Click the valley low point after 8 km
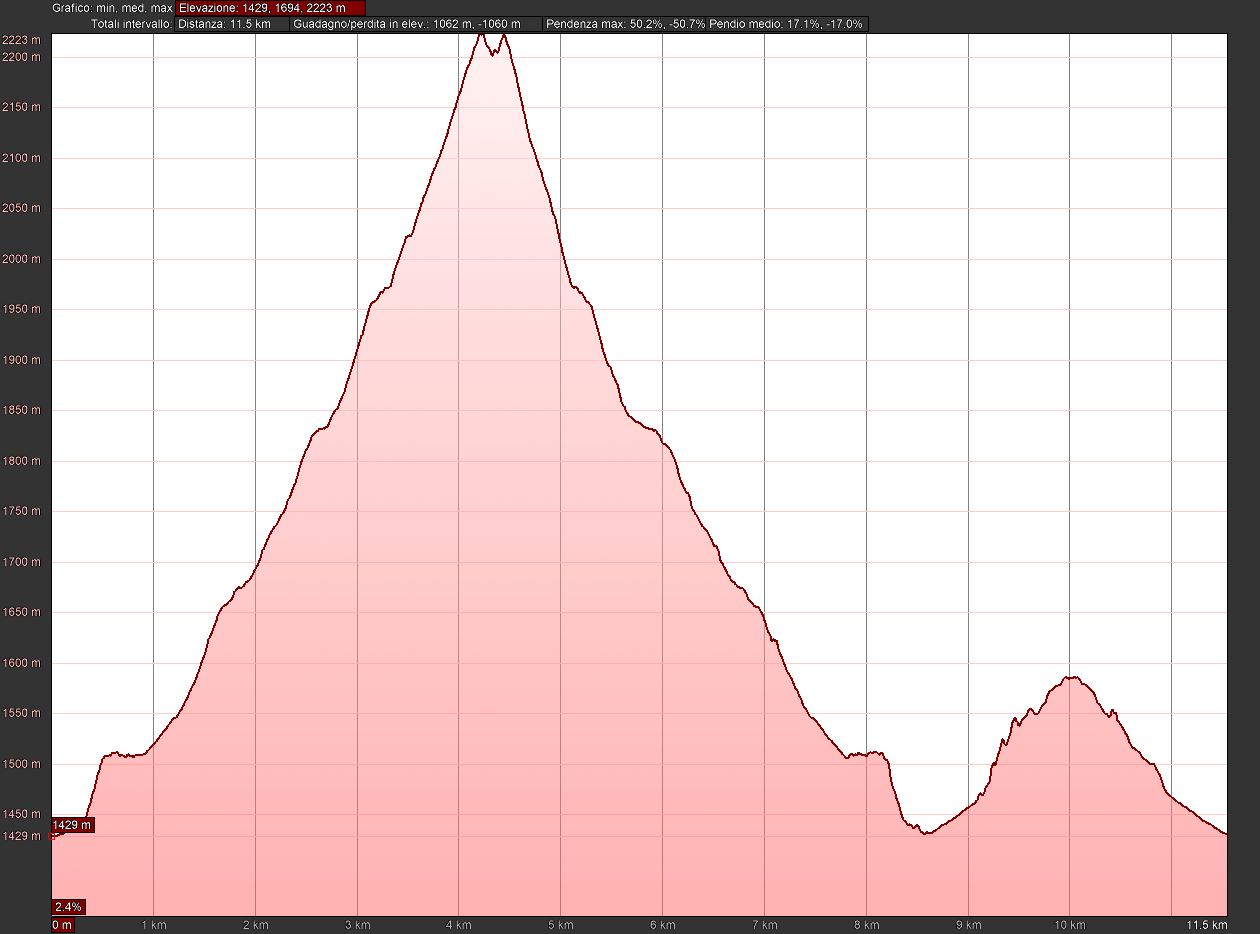 point(926,832)
